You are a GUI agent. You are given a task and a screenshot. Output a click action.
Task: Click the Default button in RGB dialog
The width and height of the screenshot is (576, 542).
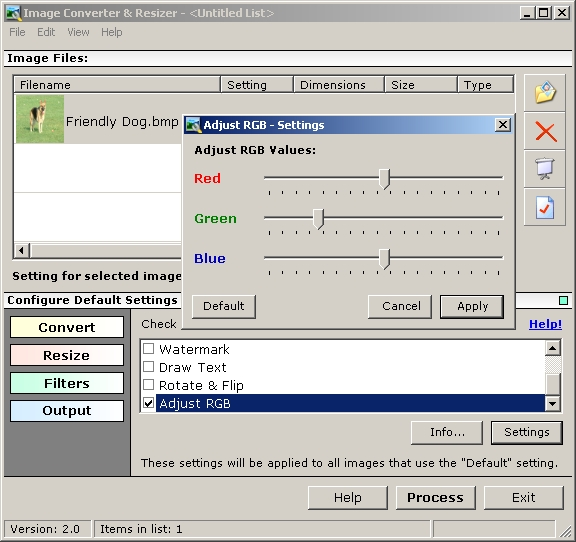[224, 306]
